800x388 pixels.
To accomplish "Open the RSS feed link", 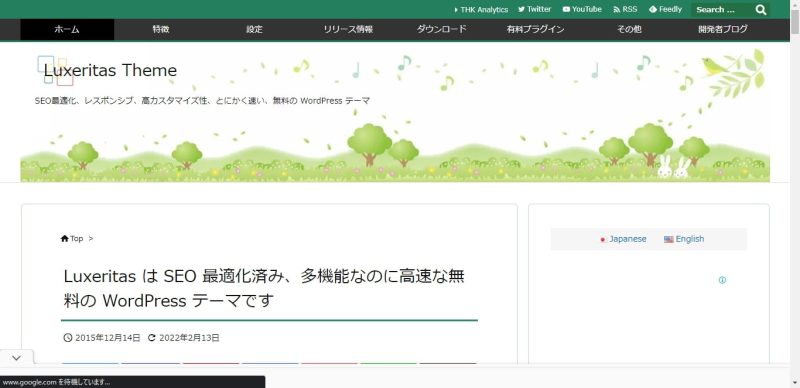I will click(625, 9).
